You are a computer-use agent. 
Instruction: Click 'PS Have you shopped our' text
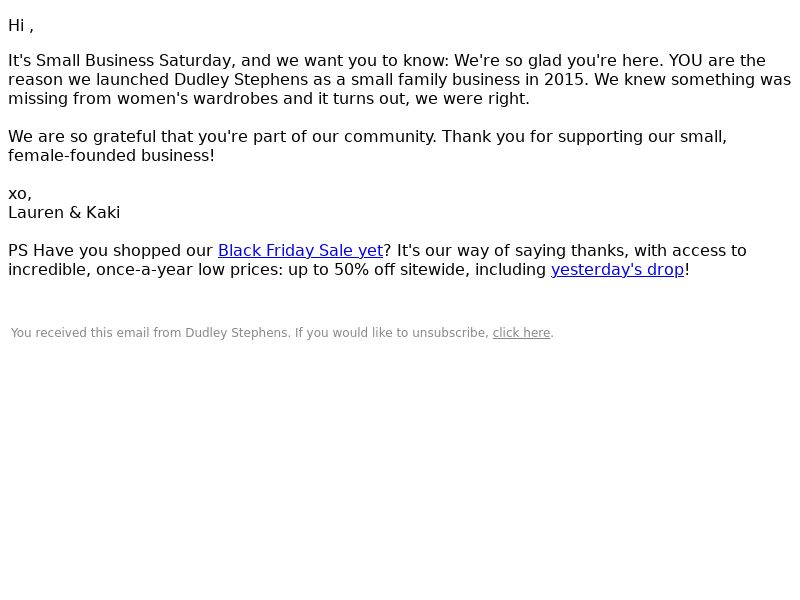(110, 251)
